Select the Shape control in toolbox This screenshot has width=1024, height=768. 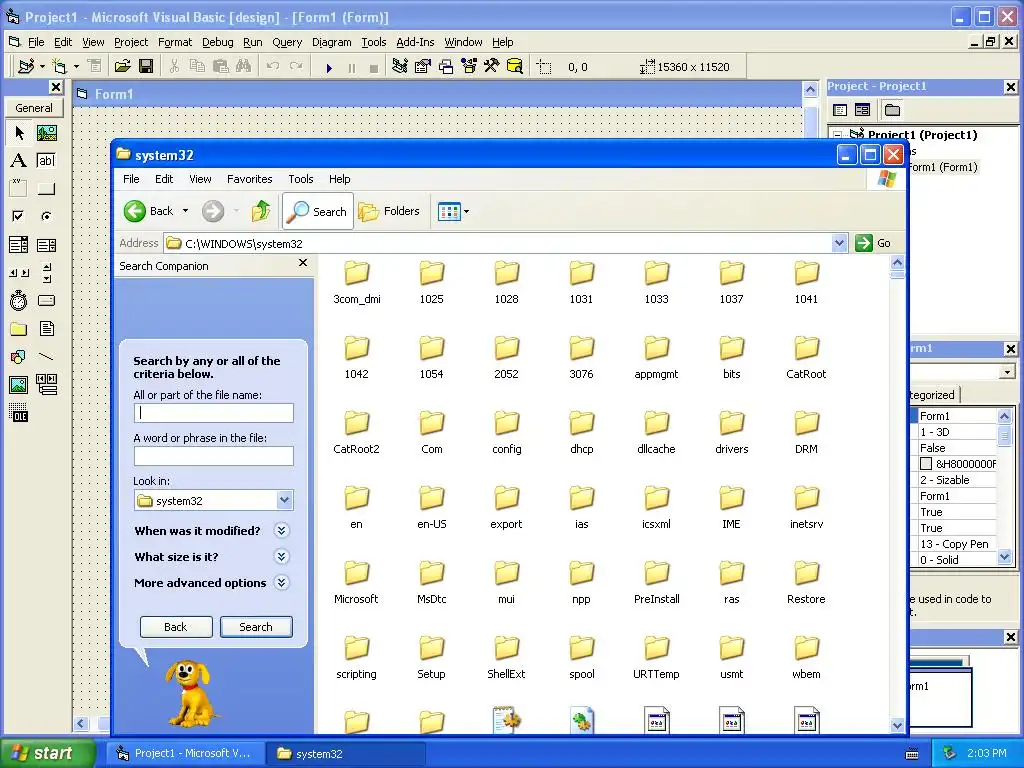click(19, 357)
